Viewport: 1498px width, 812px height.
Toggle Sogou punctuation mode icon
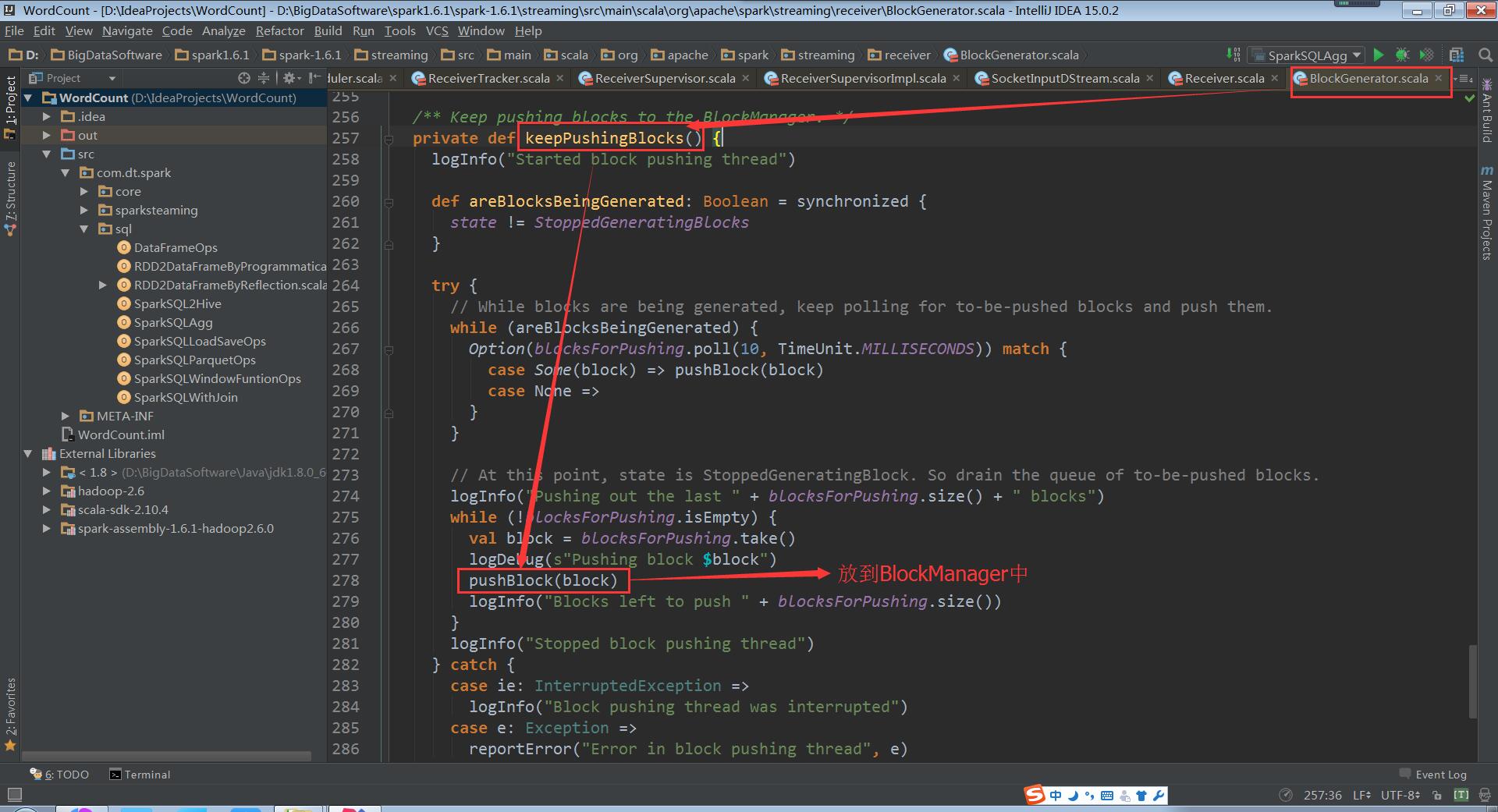(x=1089, y=796)
